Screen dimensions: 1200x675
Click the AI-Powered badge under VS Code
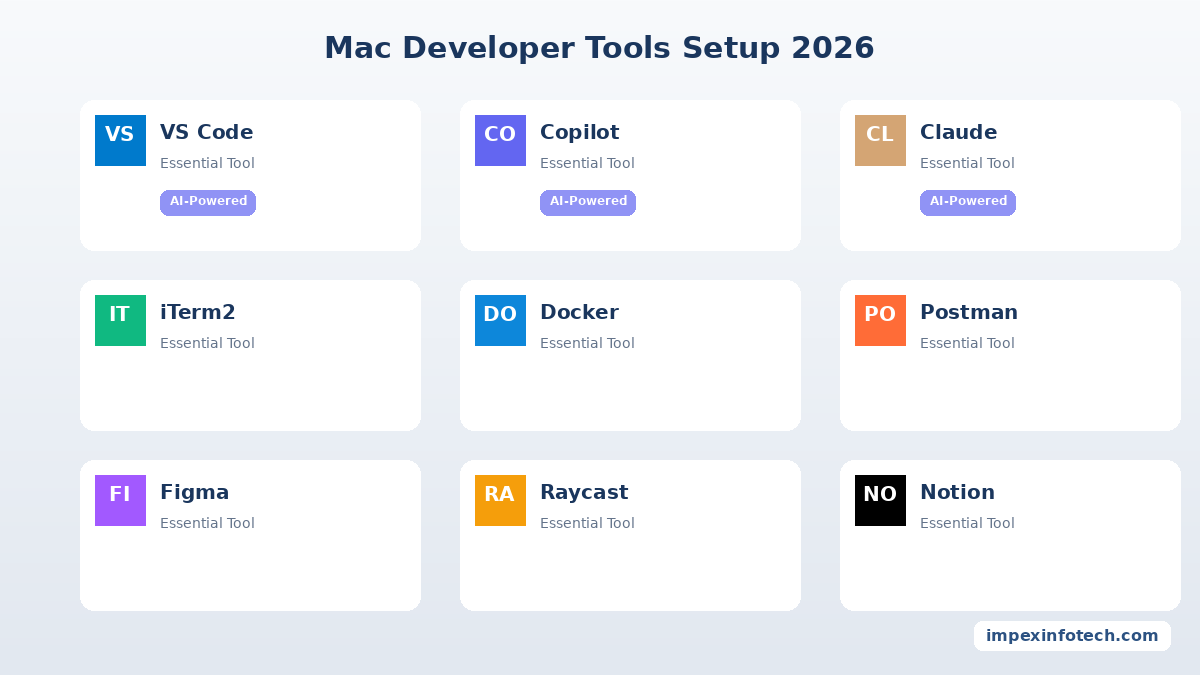[x=208, y=202]
